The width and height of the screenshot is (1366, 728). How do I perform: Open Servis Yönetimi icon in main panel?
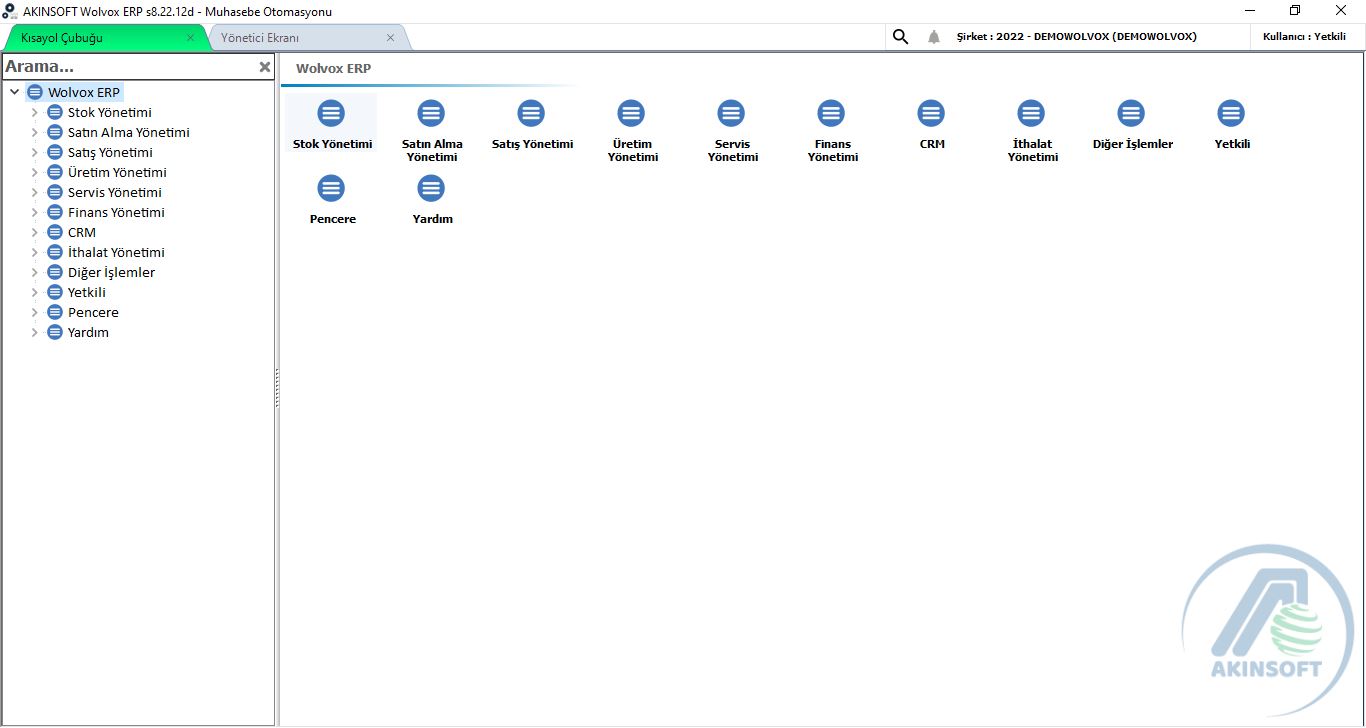pyautogui.click(x=731, y=113)
